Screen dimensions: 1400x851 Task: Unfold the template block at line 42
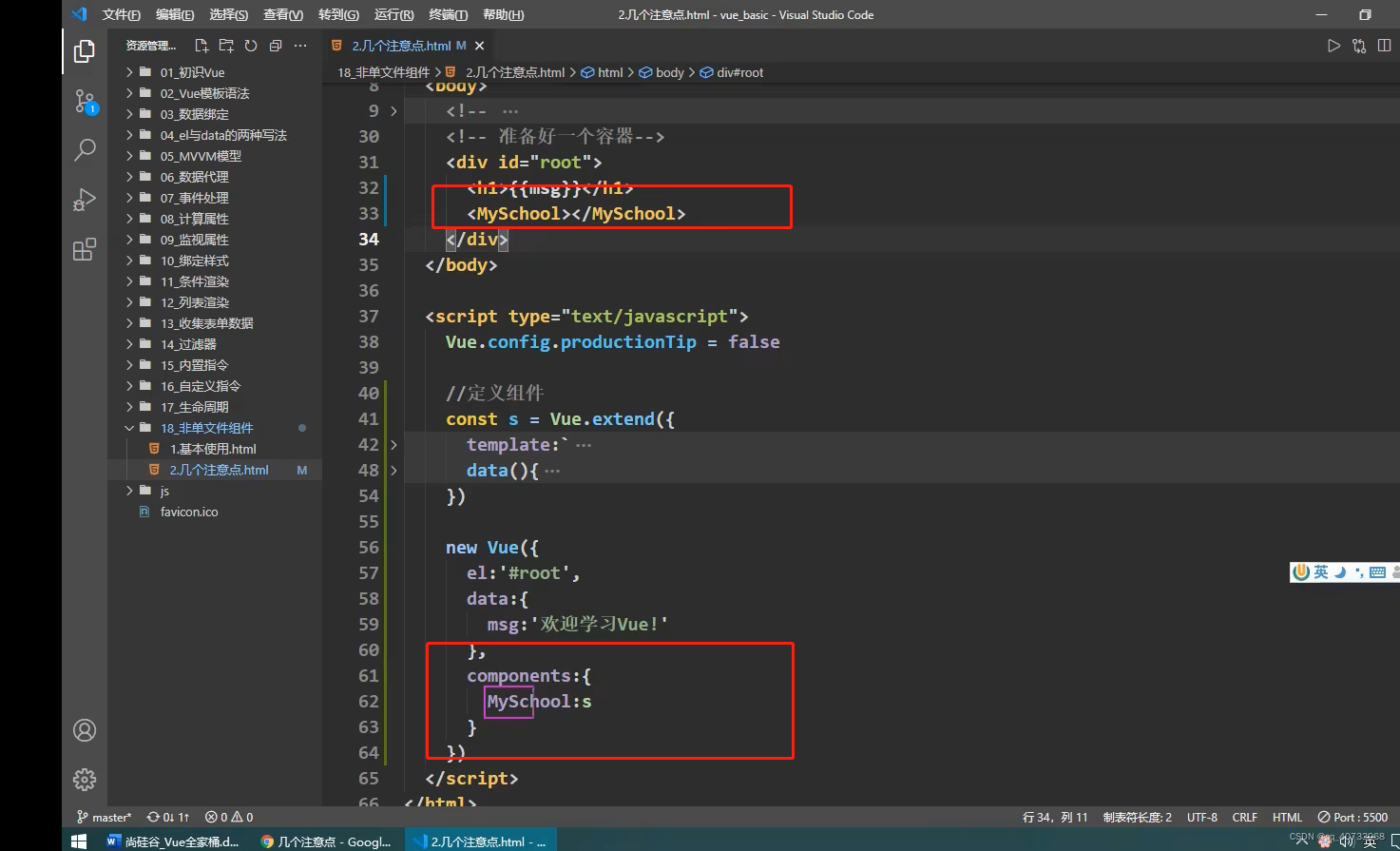[393, 444]
